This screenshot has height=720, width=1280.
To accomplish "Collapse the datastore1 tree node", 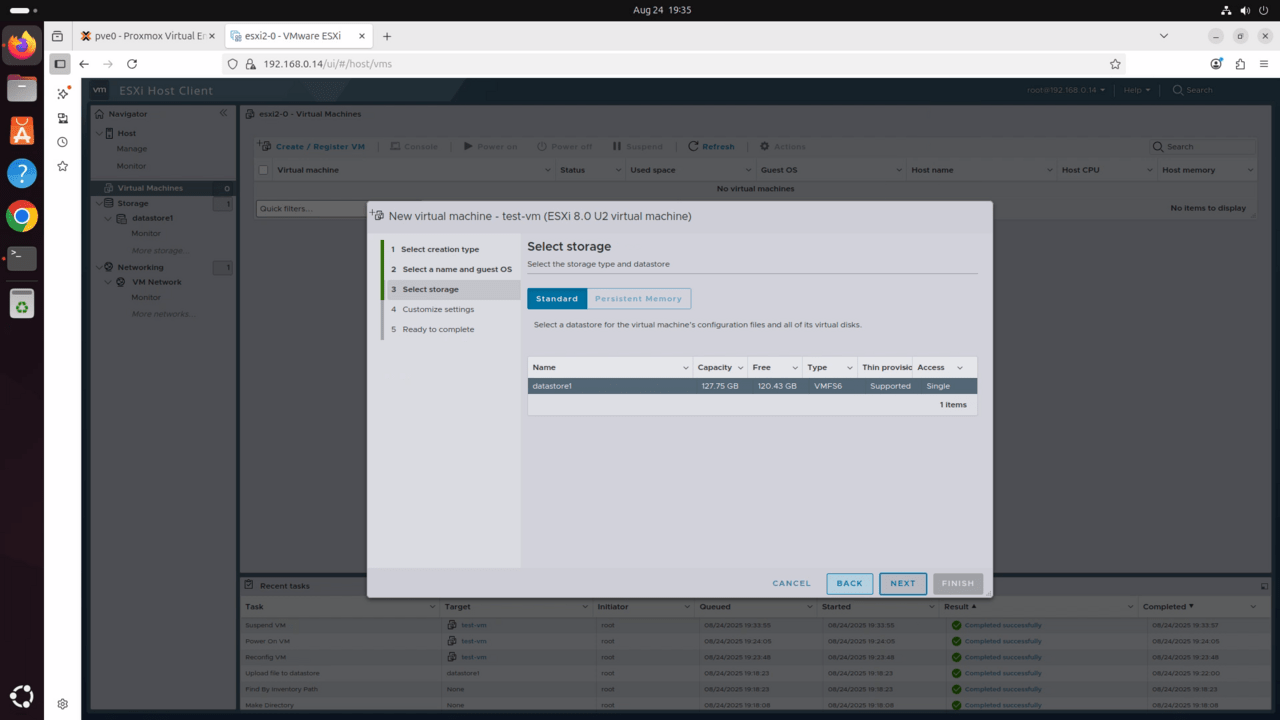I will (110, 218).
